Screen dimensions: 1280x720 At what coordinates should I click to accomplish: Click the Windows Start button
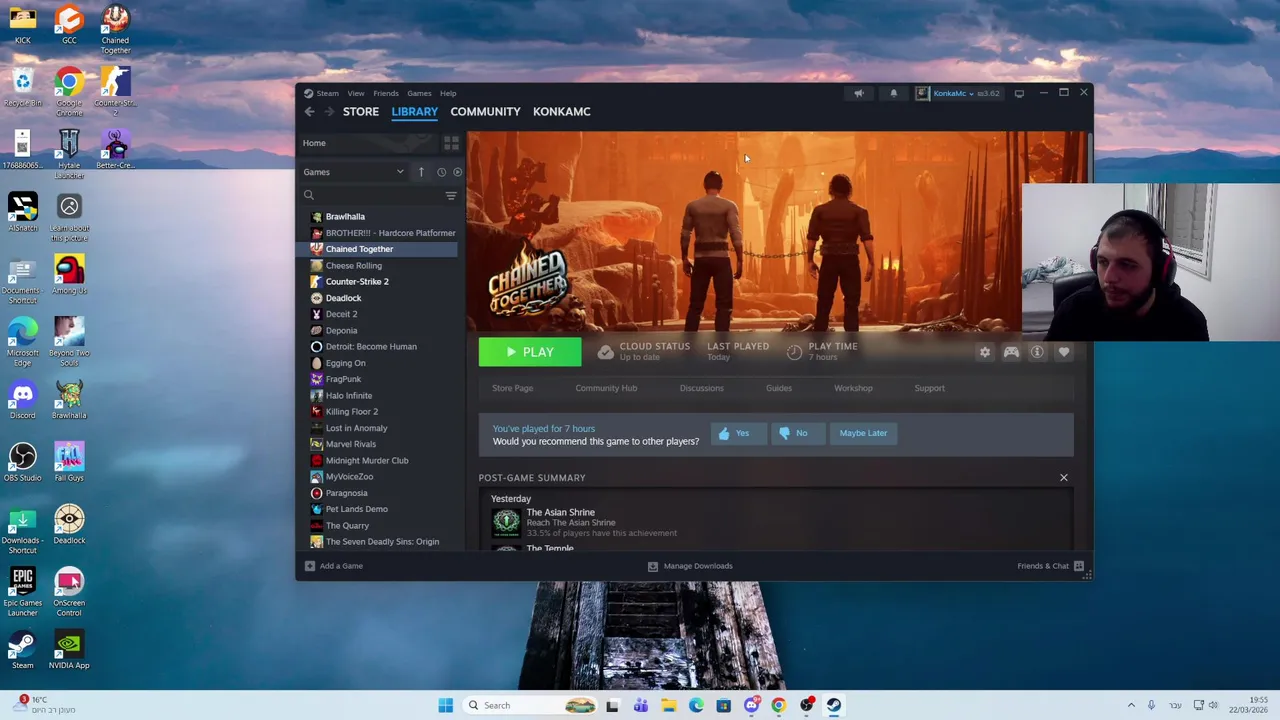445,705
